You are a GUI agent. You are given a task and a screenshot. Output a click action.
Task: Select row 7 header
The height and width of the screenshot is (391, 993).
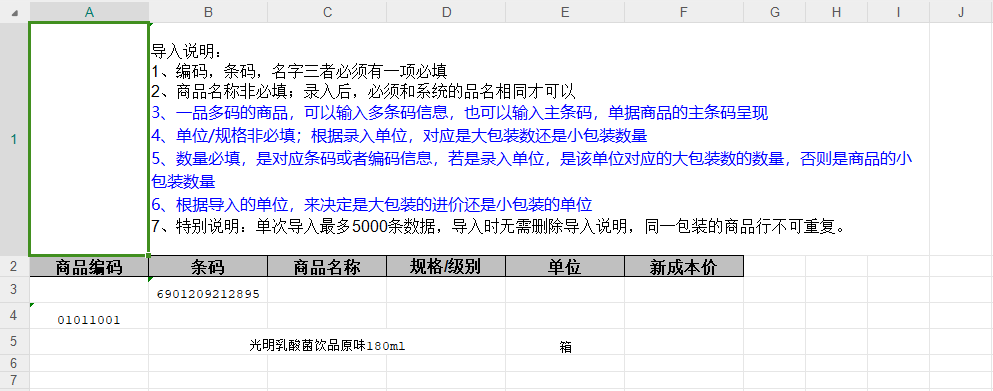click(15, 380)
